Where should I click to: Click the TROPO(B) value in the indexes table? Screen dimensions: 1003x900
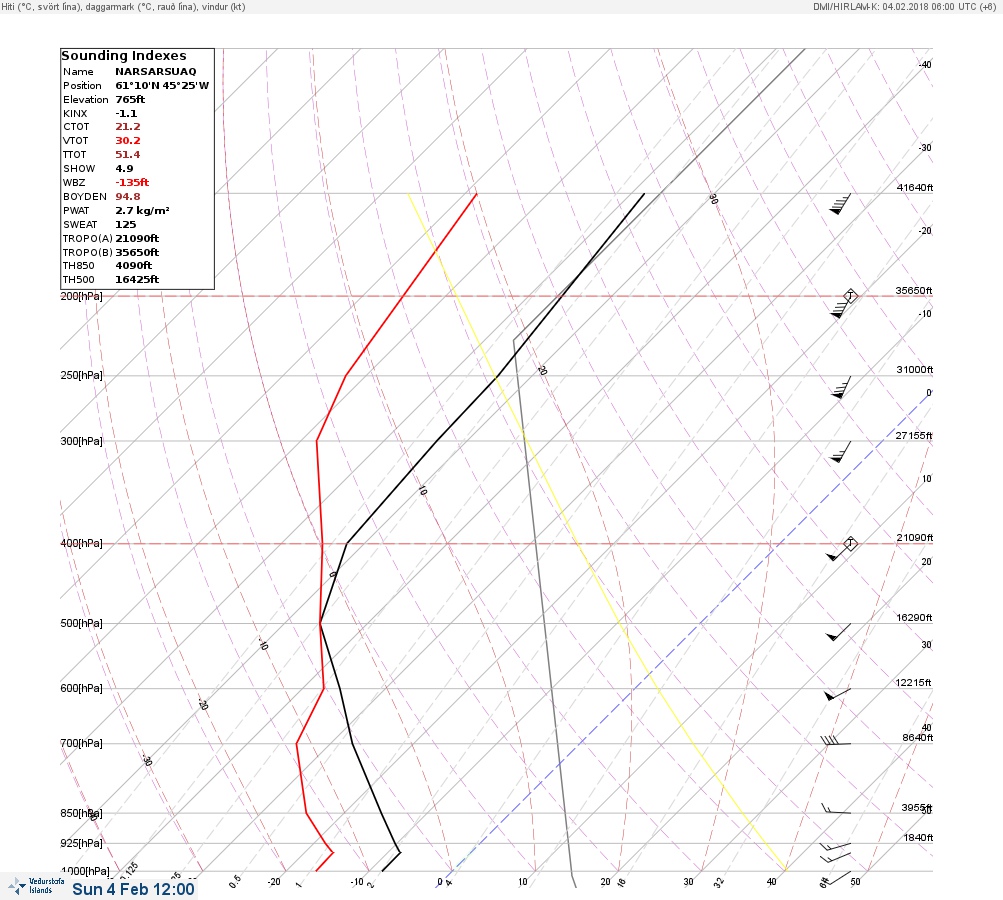pos(137,253)
